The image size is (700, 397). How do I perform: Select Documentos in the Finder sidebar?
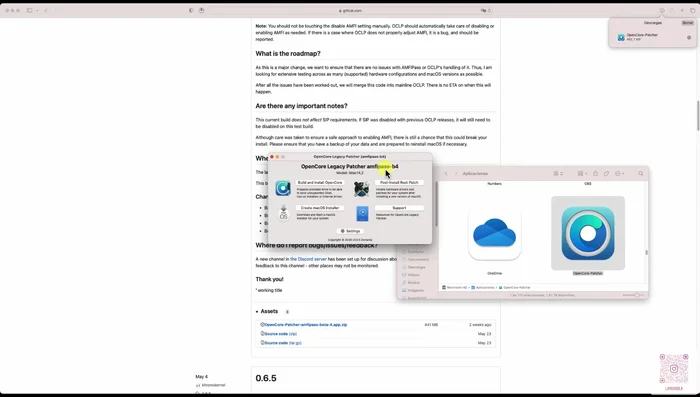pyautogui.click(x=415, y=259)
